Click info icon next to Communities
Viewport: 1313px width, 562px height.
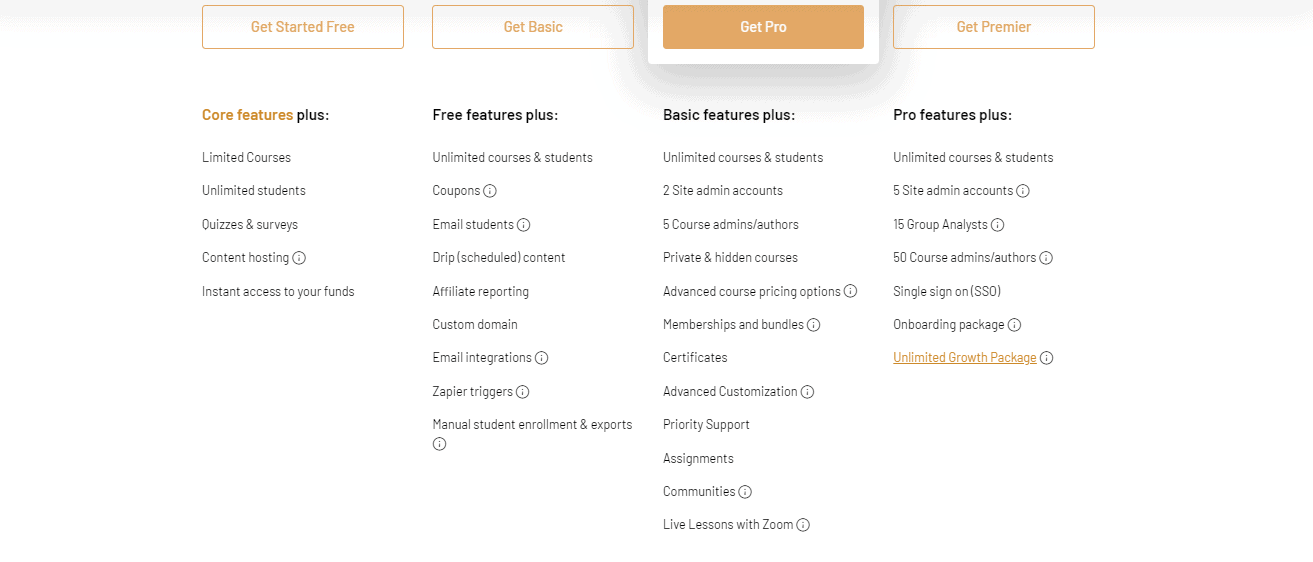744,492
